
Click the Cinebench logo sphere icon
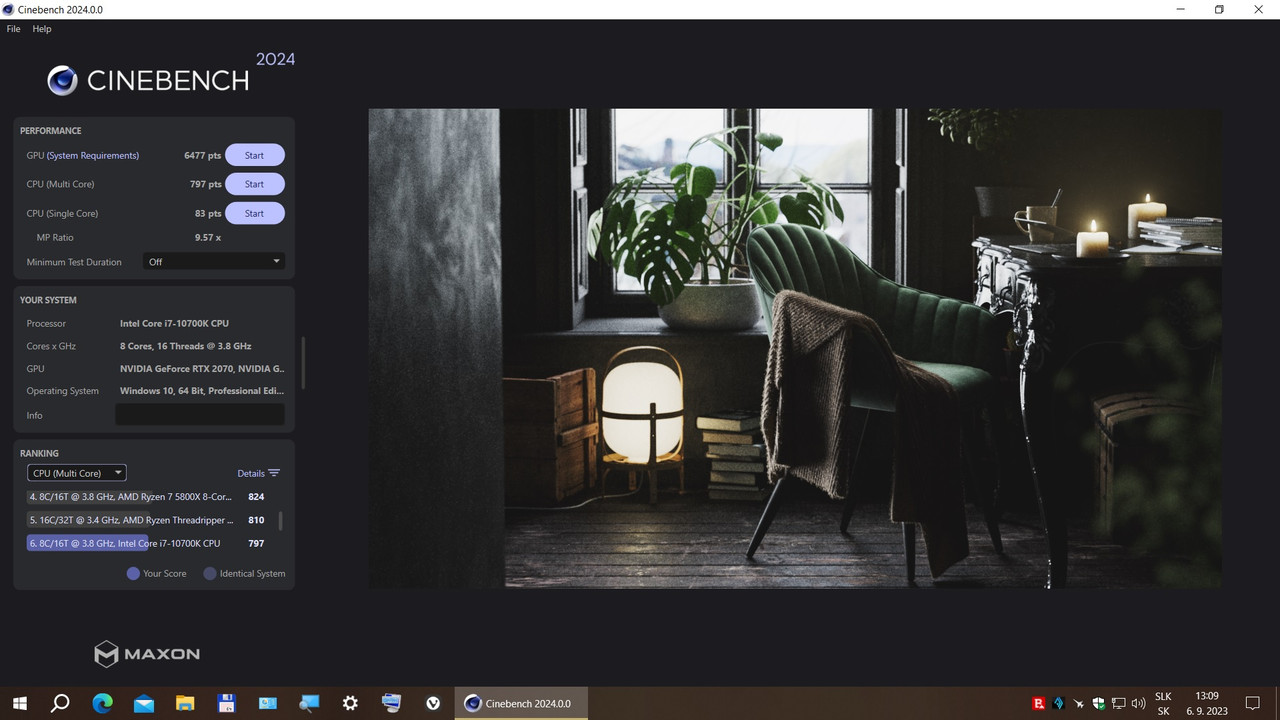(63, 80)
